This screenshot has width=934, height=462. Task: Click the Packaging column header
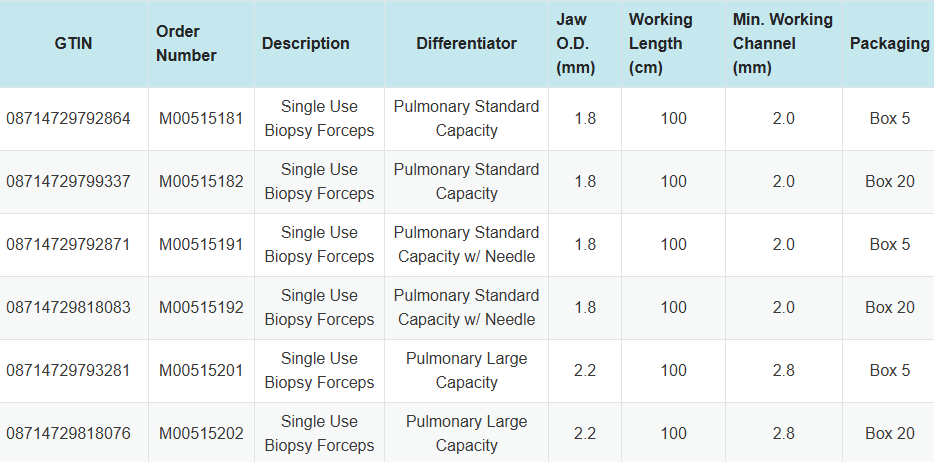[889, 44]
